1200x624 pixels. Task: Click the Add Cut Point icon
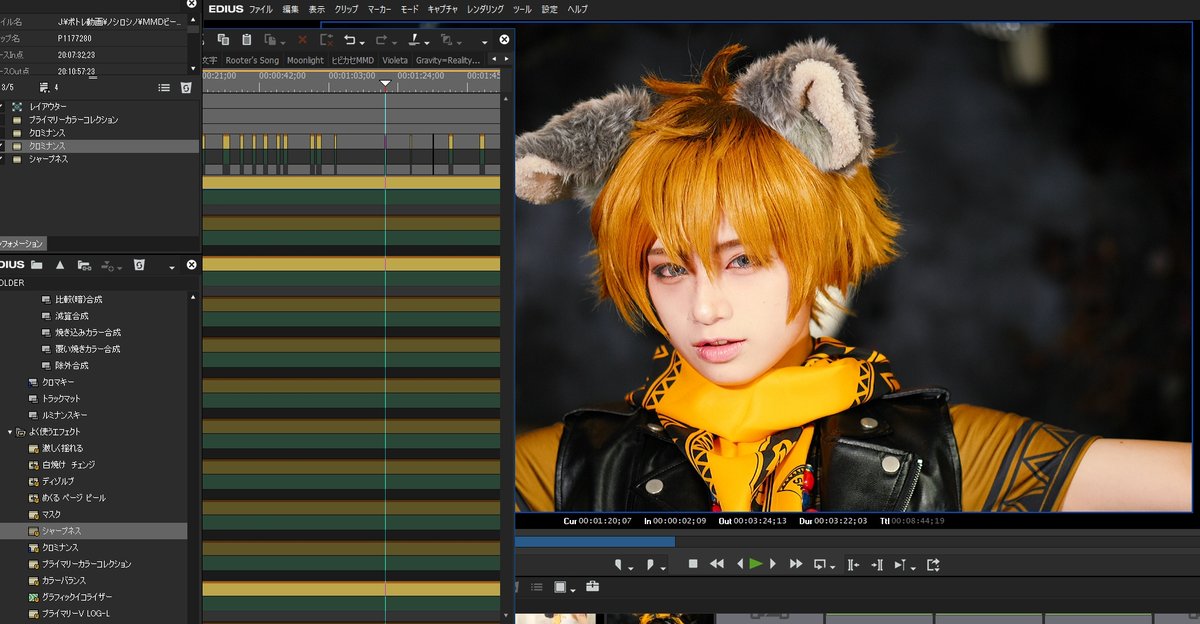pyautogui.click(x=414, y=39)
